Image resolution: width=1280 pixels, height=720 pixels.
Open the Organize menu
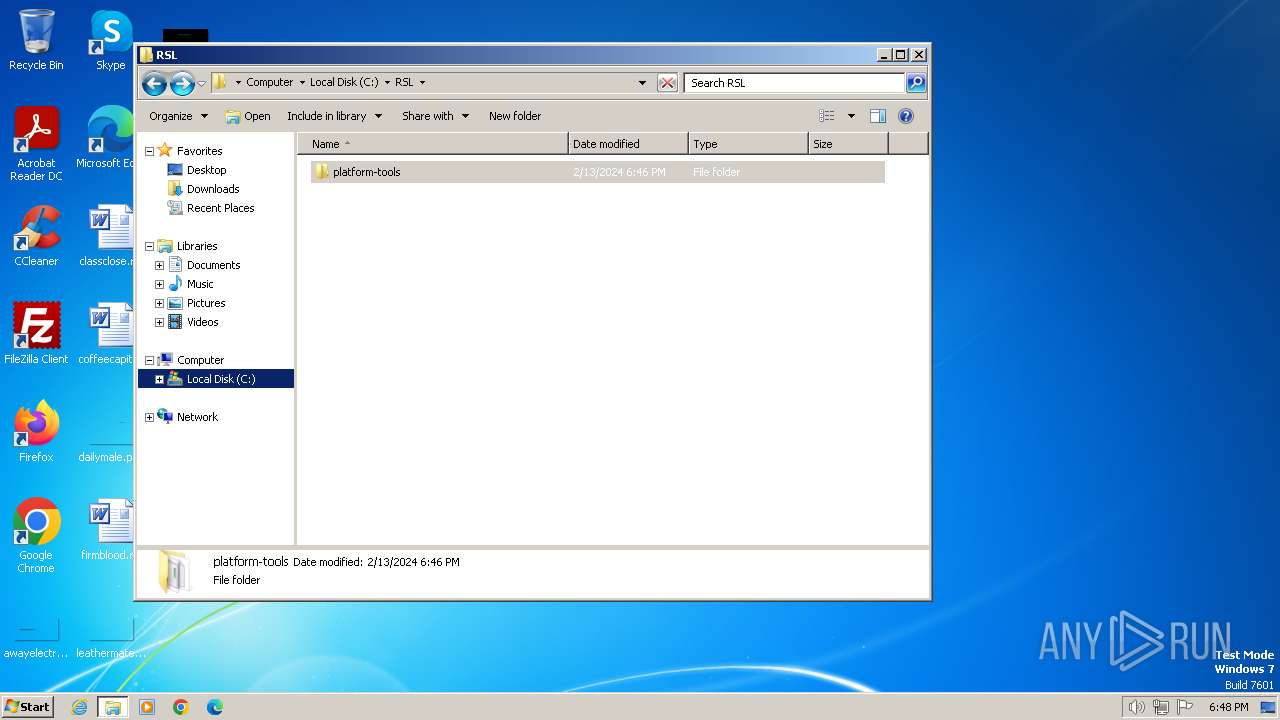pos(178,116)
